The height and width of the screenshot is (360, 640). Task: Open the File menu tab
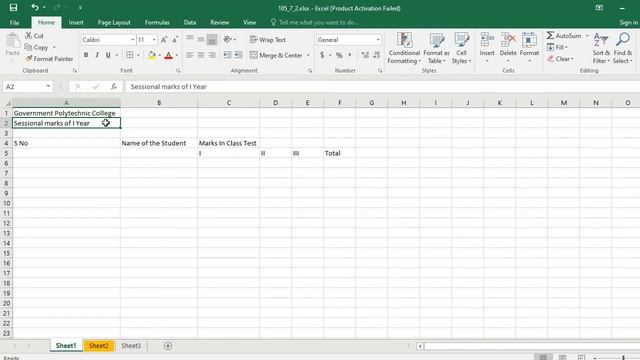[x=15, y=22]
